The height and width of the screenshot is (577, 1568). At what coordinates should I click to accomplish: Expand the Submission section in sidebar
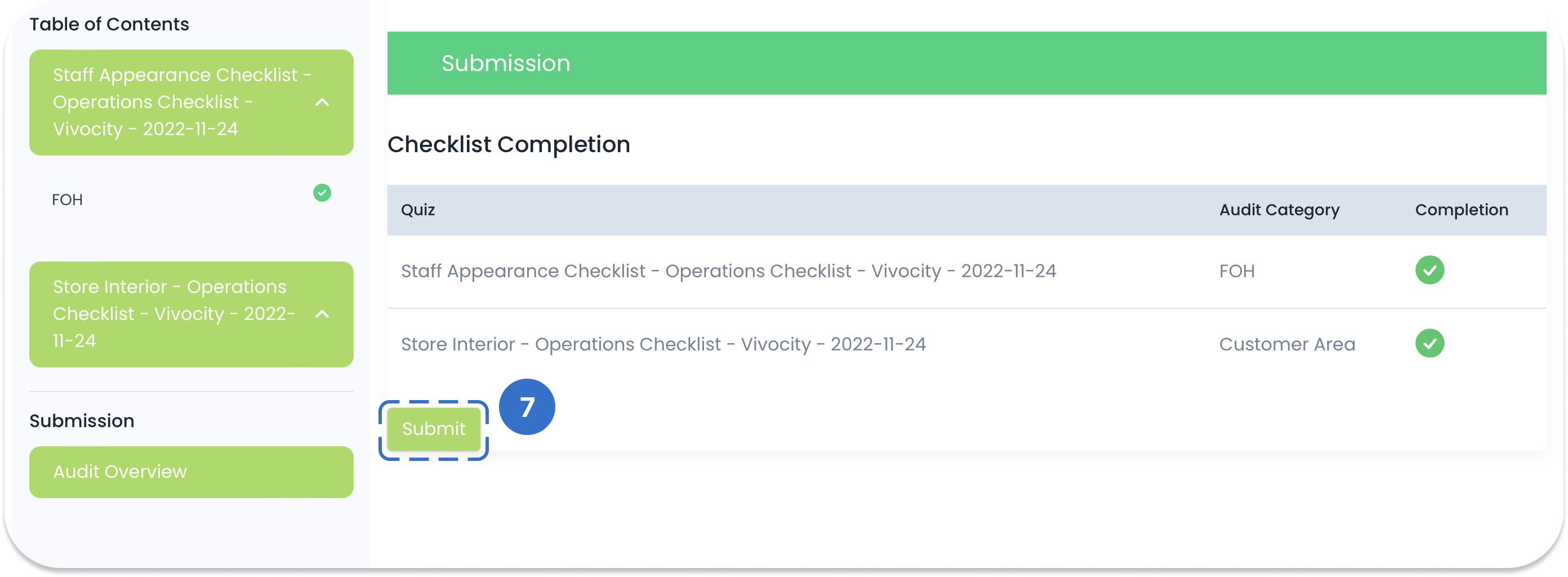(x=82, y=420)
